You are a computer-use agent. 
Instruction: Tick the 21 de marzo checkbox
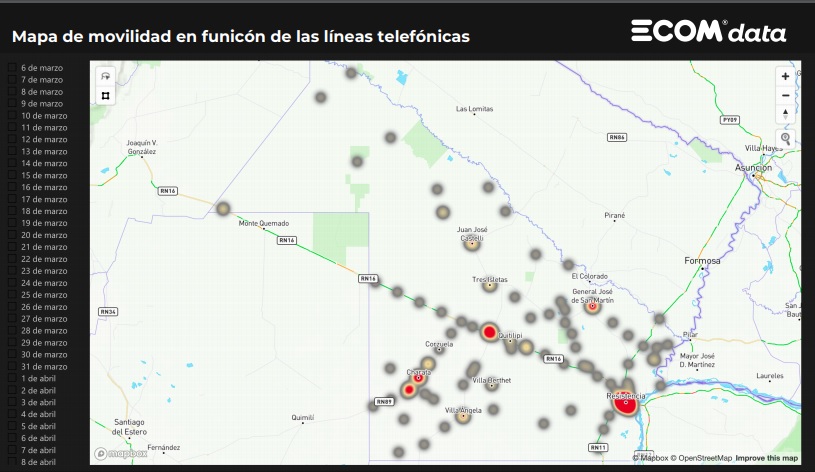click(12, 247)
